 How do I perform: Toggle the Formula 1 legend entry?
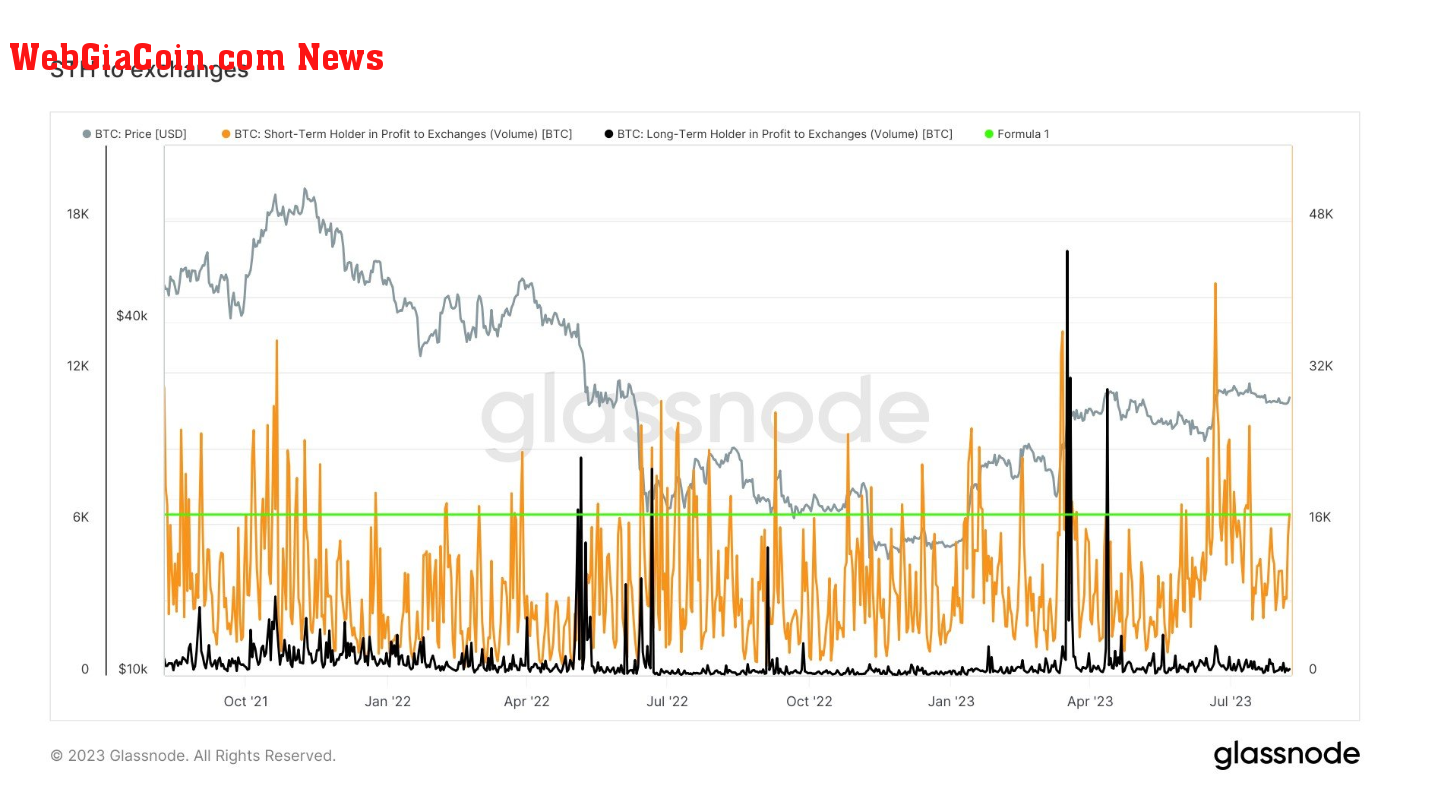pyautogui.click(x=1017, y=134)
